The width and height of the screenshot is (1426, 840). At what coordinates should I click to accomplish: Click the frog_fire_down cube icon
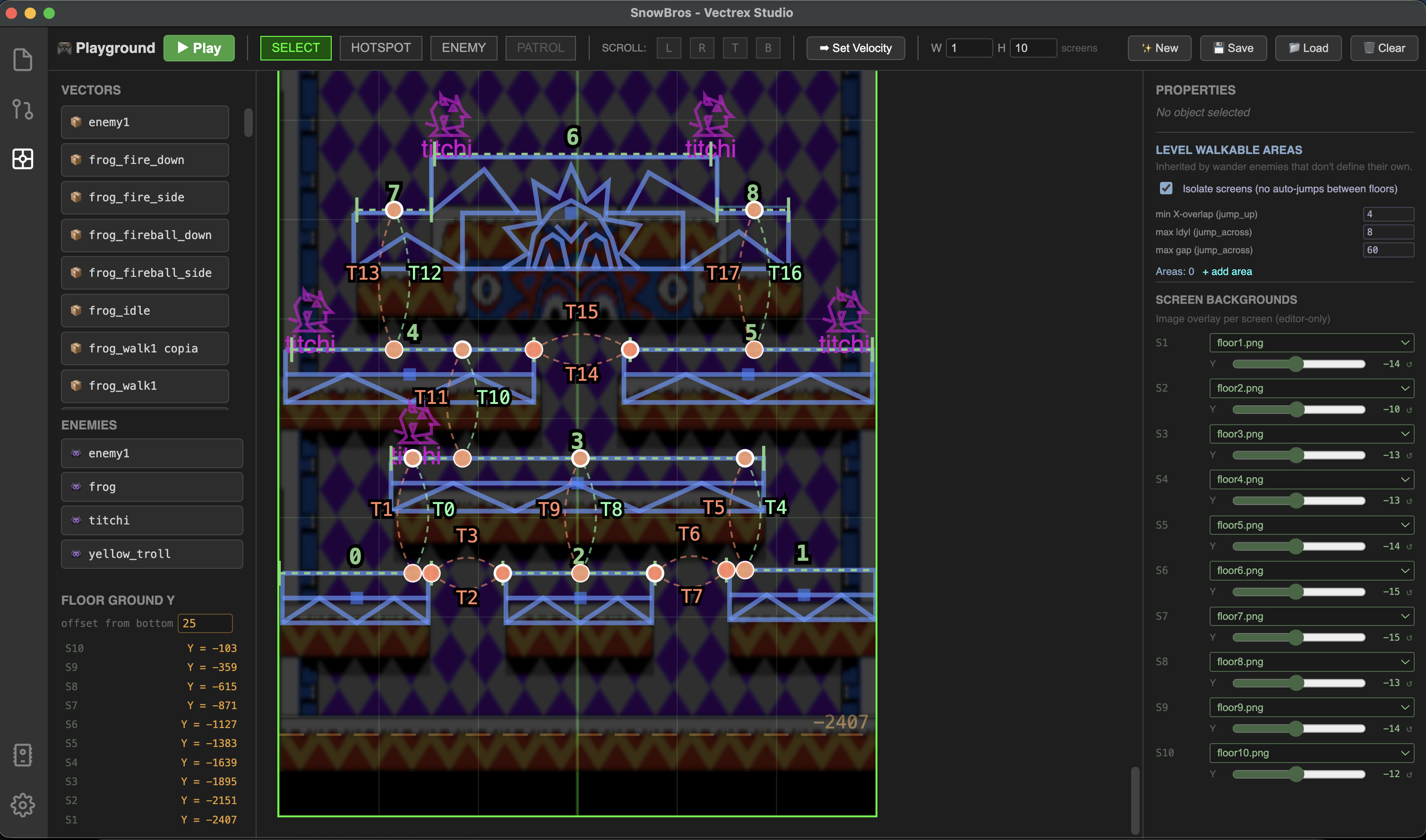click(76, 160)
